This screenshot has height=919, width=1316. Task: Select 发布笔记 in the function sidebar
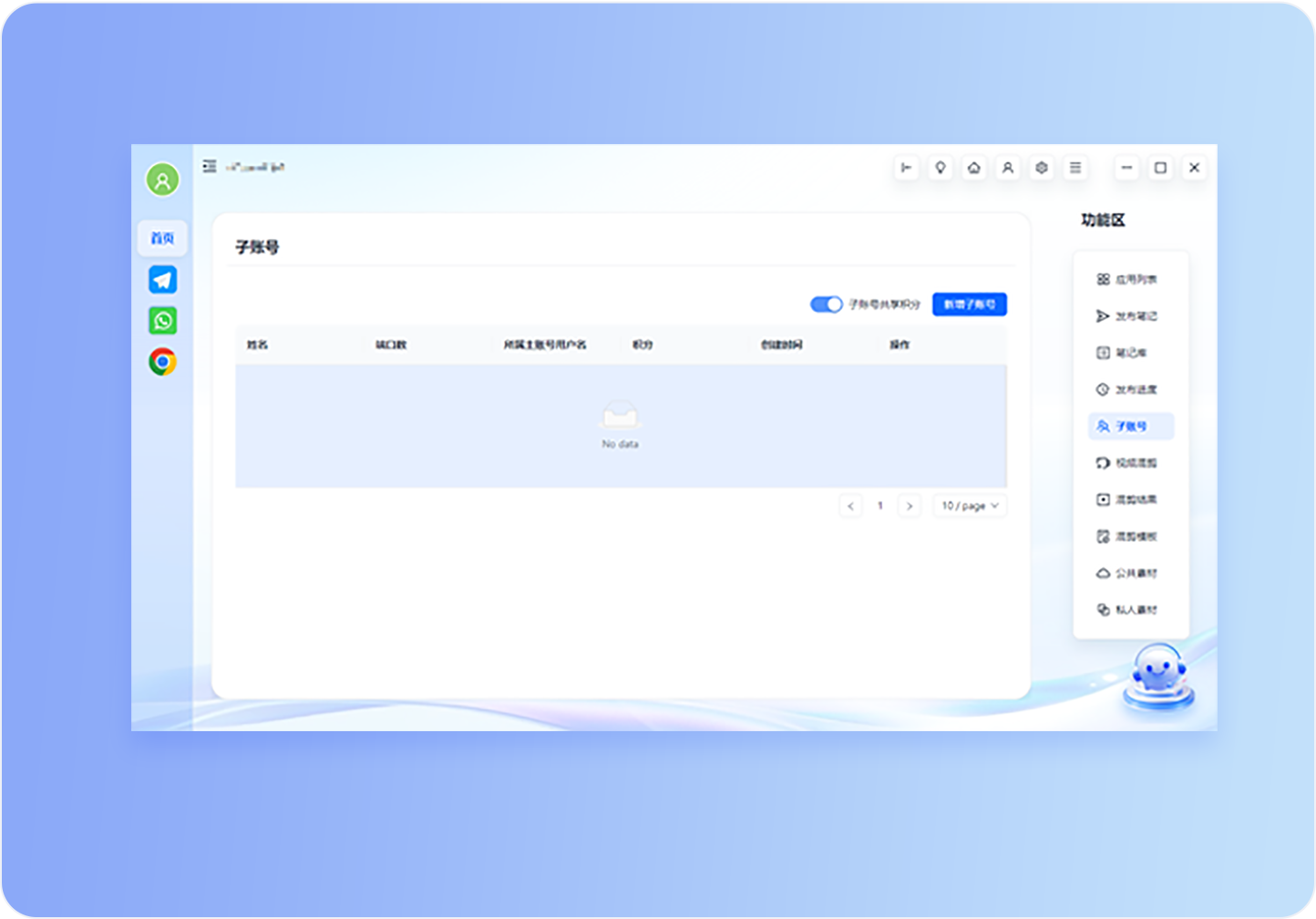pyautogui.click(x=1130, y=316)
